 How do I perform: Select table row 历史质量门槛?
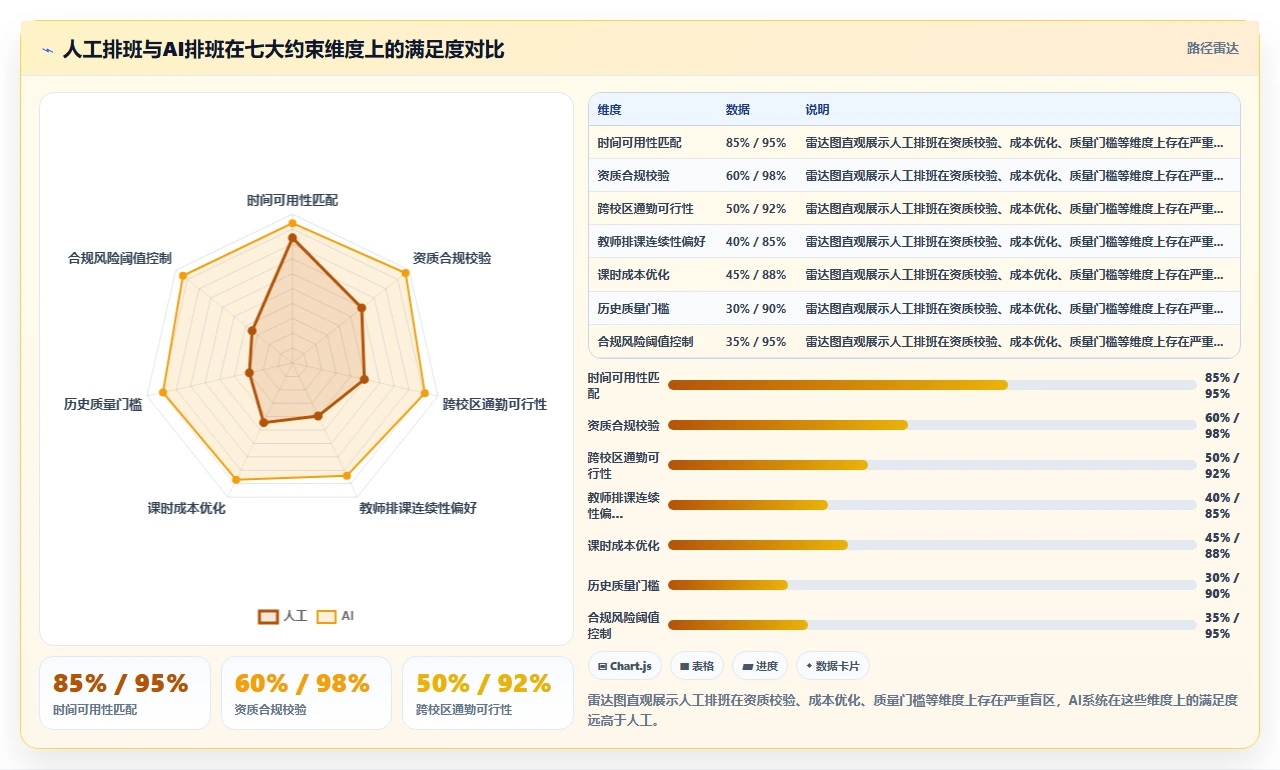[914, 308]
